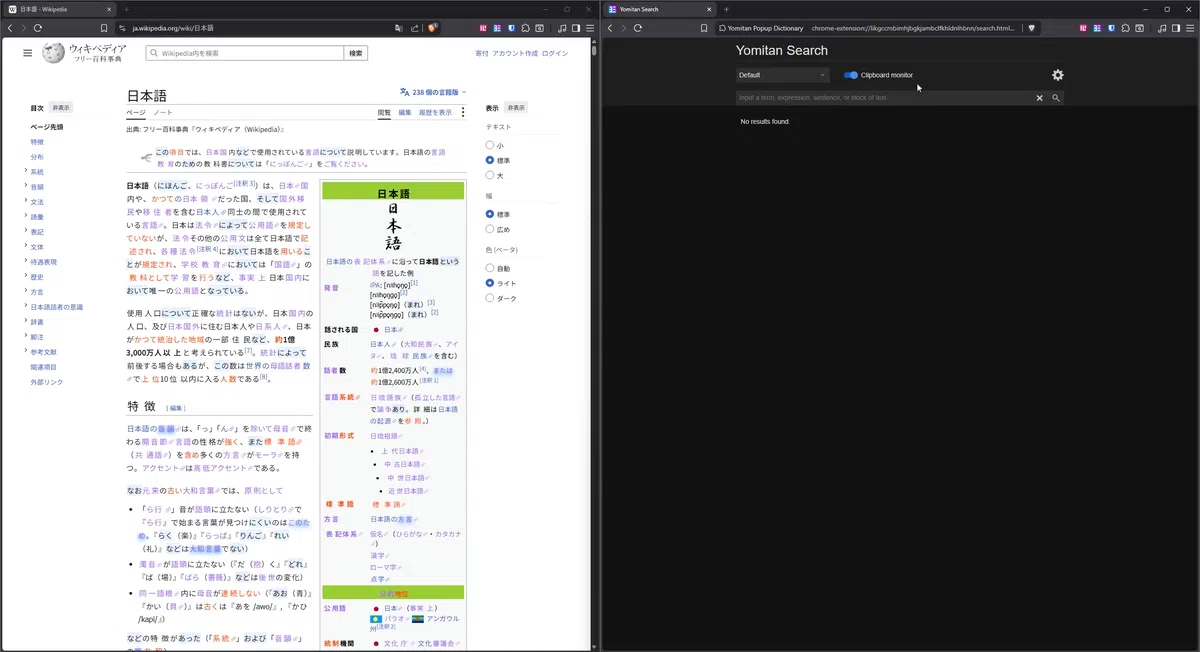Open the 238個の言語版 language dropdown
Viewport: 1200px width, 652px height.
point(433,91)
